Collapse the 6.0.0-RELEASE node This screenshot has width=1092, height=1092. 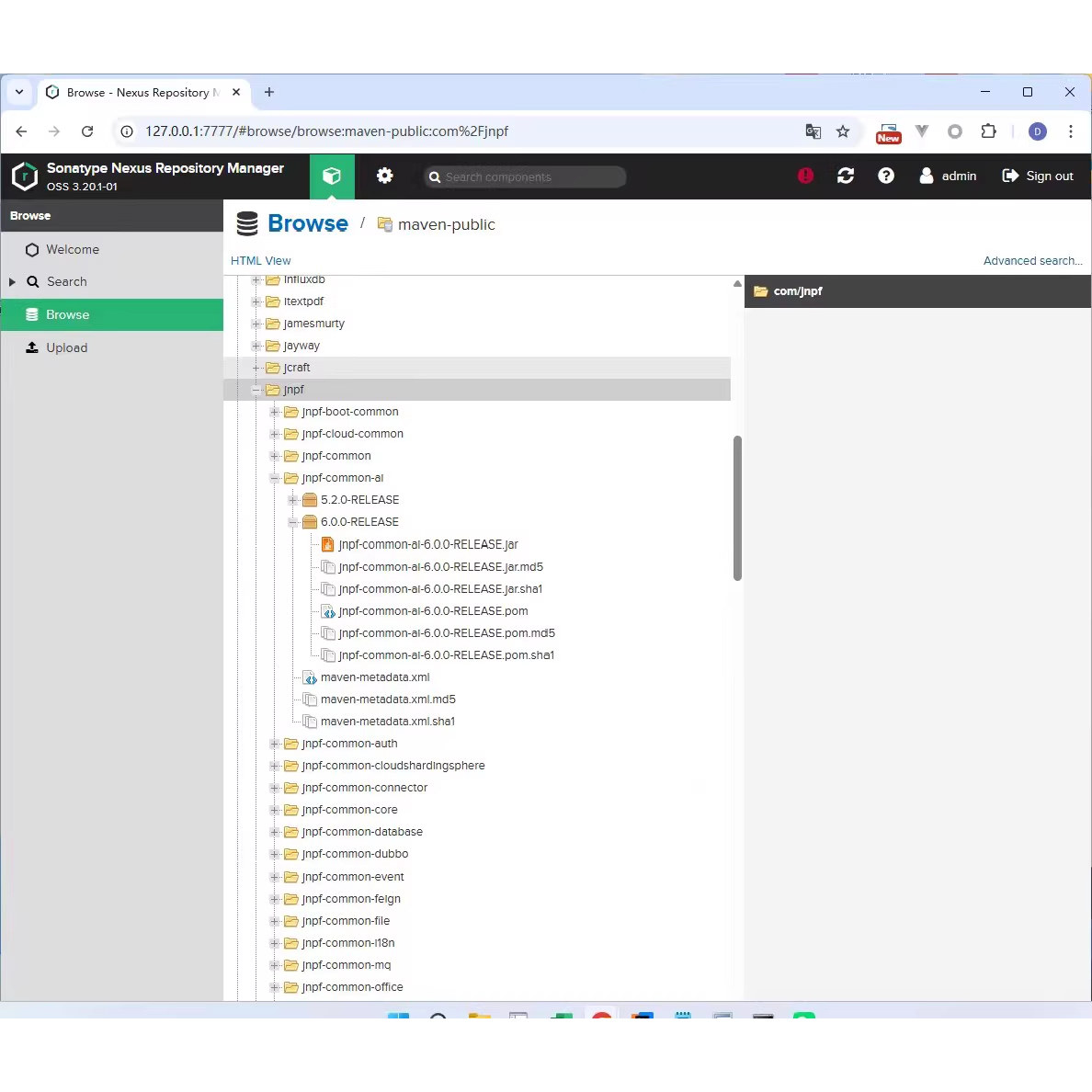click(x=292, y=521)
